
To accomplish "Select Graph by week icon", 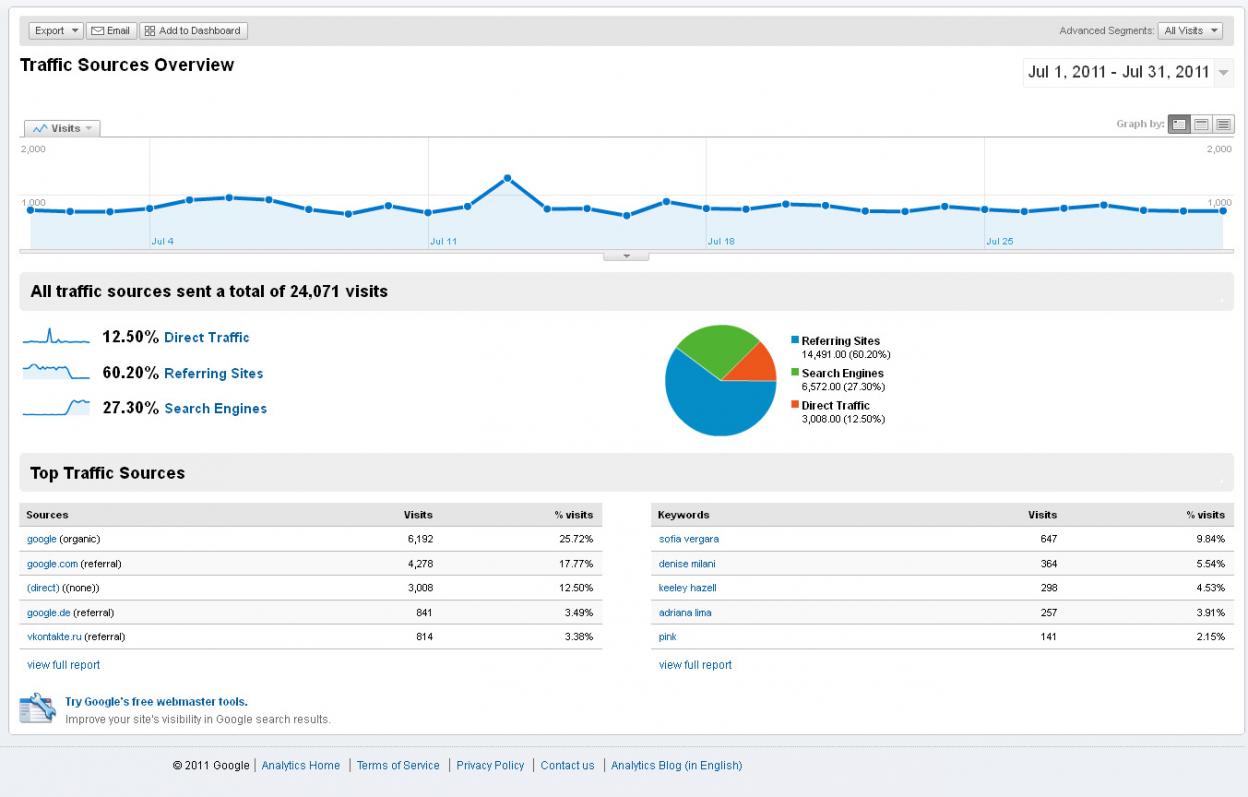I will (x=1201, y=125).
